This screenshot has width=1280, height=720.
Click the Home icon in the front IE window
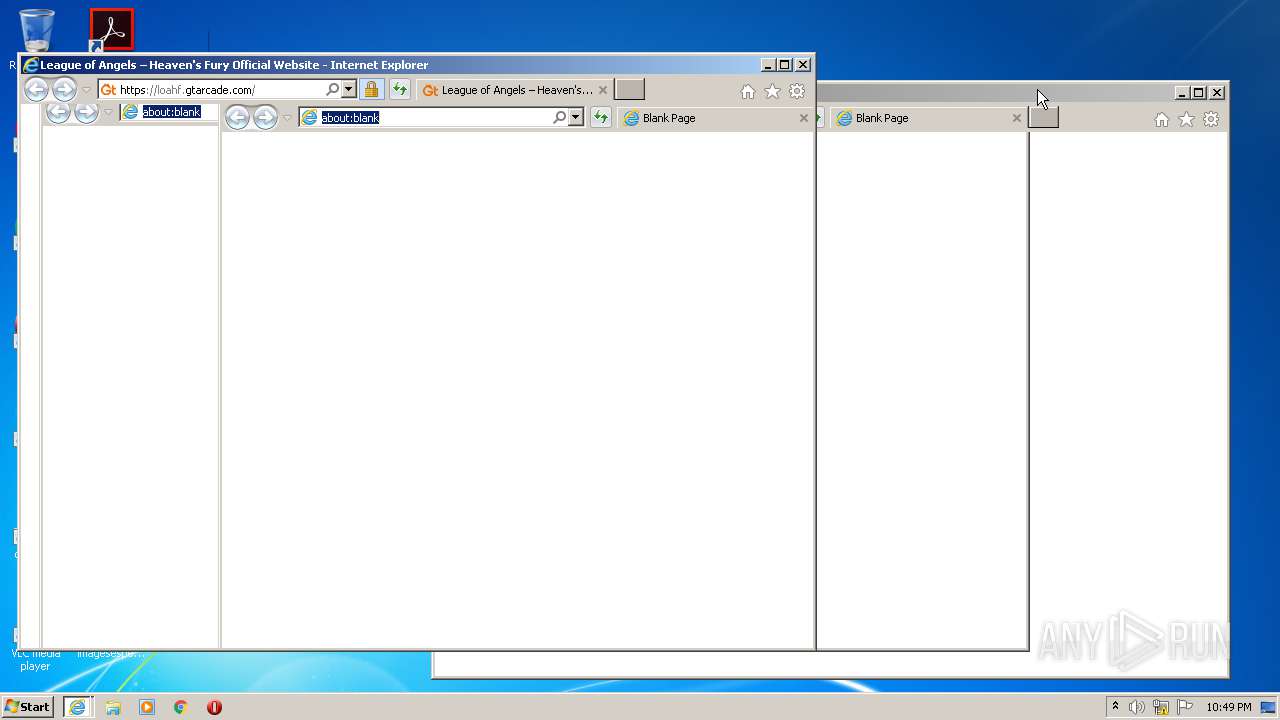(x=748, y=91)
